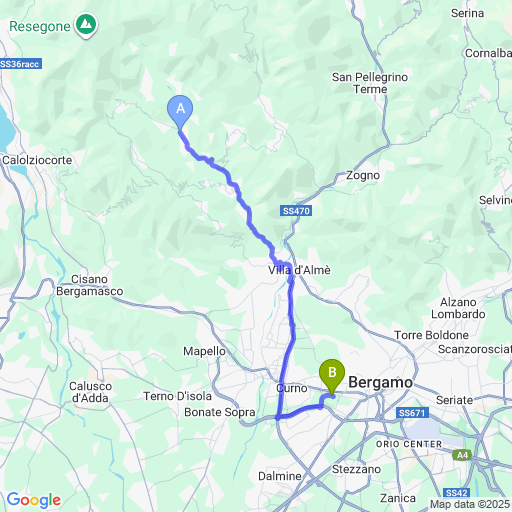Click the SS470 road shield

[x=296, y=211]
